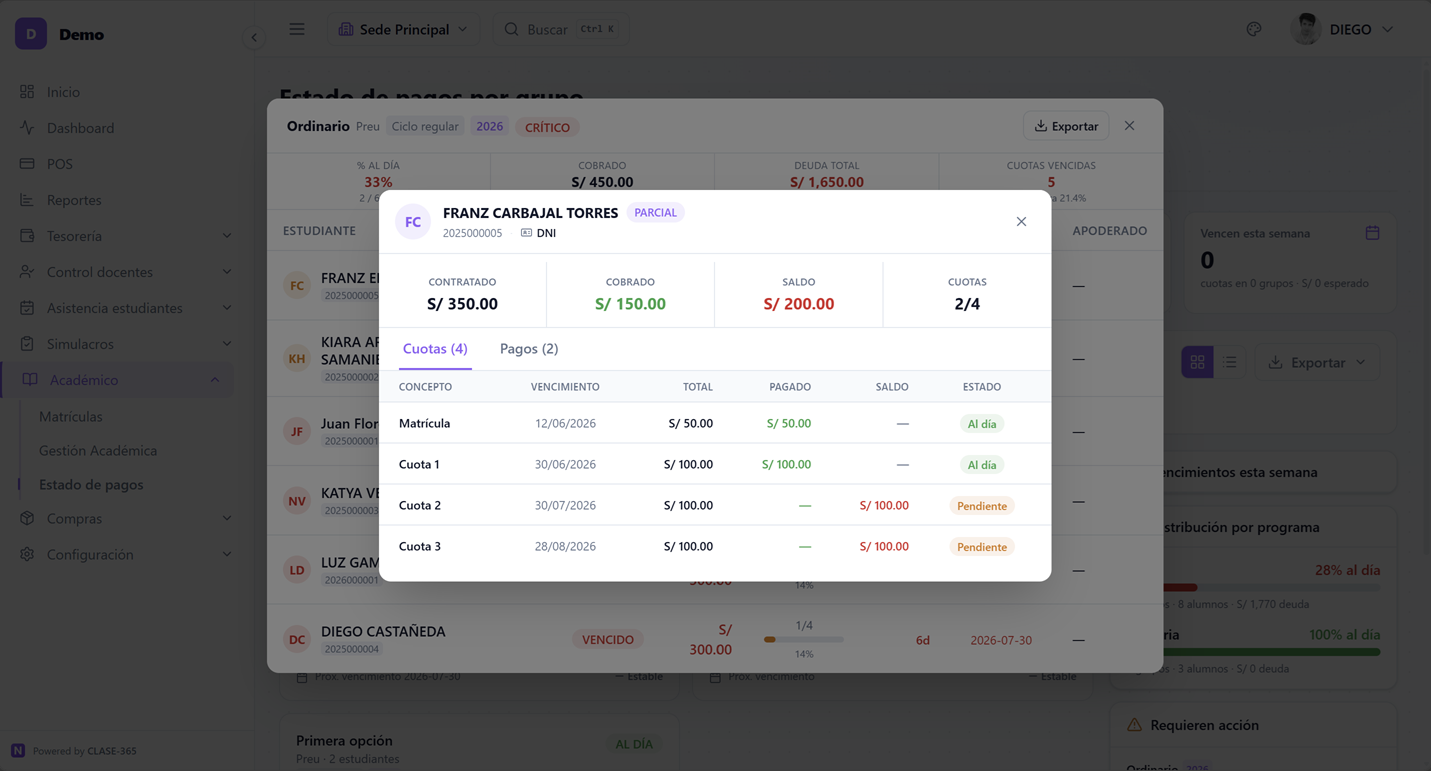This screenshot has height=778, width=1431.
Task: Close the Ordinario group panel
Action: (x=1129, y=126)
